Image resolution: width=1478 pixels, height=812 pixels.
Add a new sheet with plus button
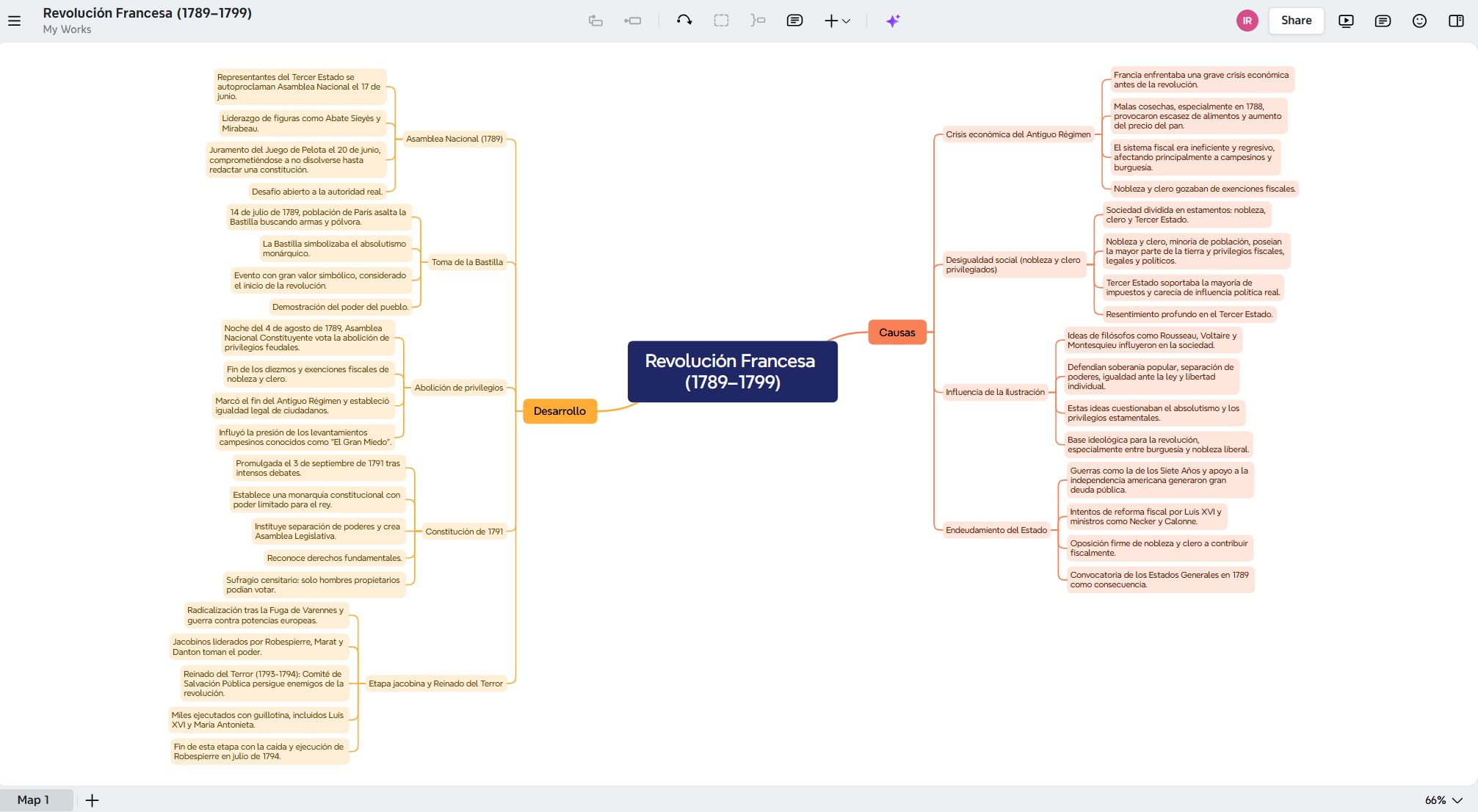(x=92, y=800)
